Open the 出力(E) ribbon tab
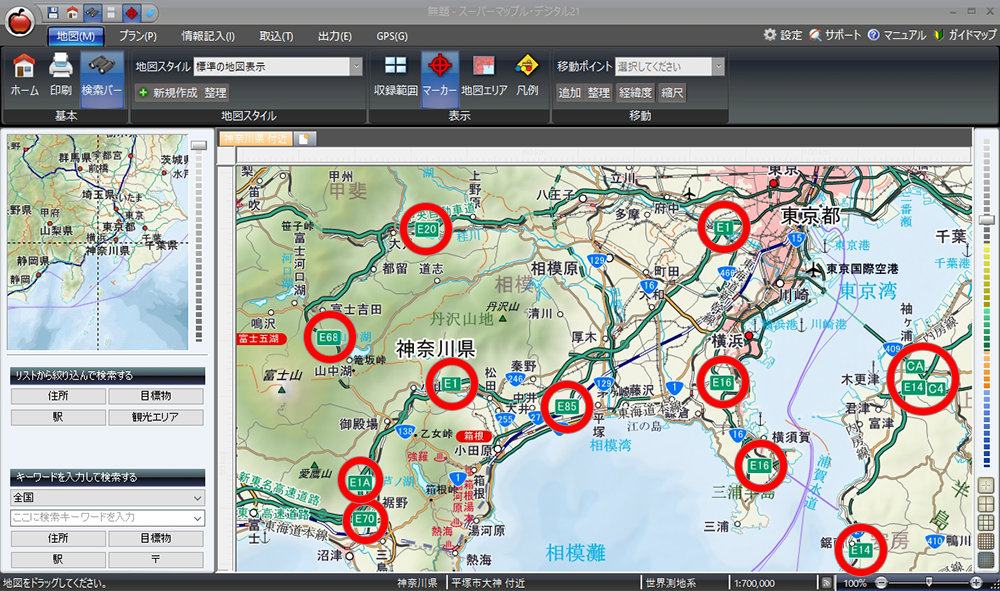1000x591 pixels. 334,36
